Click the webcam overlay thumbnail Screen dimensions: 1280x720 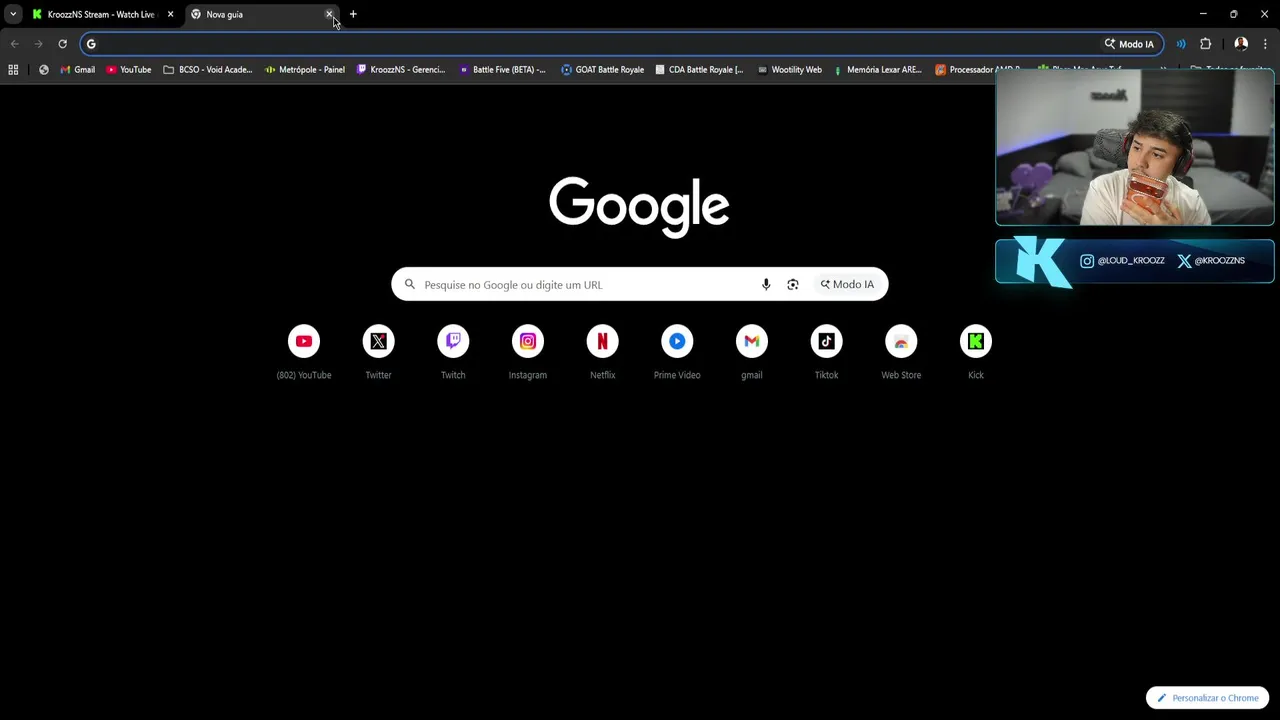(1135, 148)
